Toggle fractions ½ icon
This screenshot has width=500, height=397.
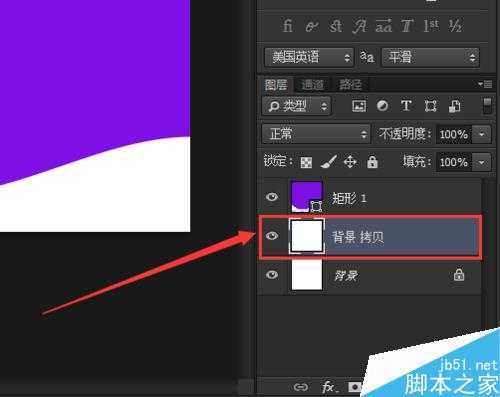tap(456, 26)
